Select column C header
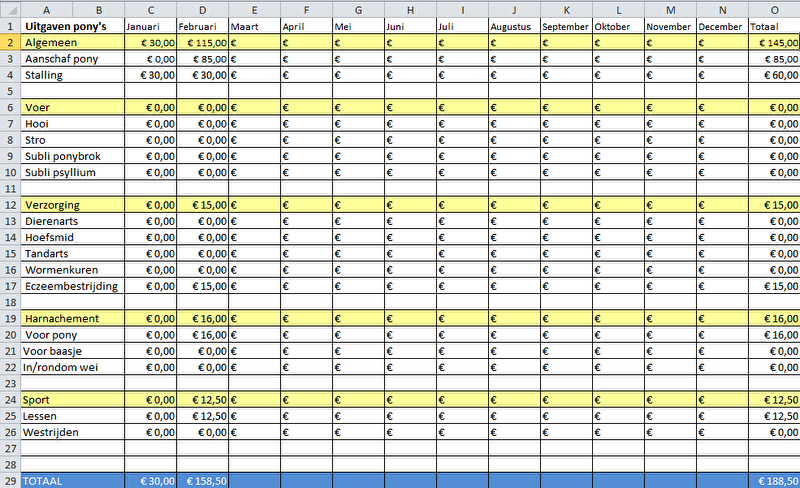 [x=151, y=10]
